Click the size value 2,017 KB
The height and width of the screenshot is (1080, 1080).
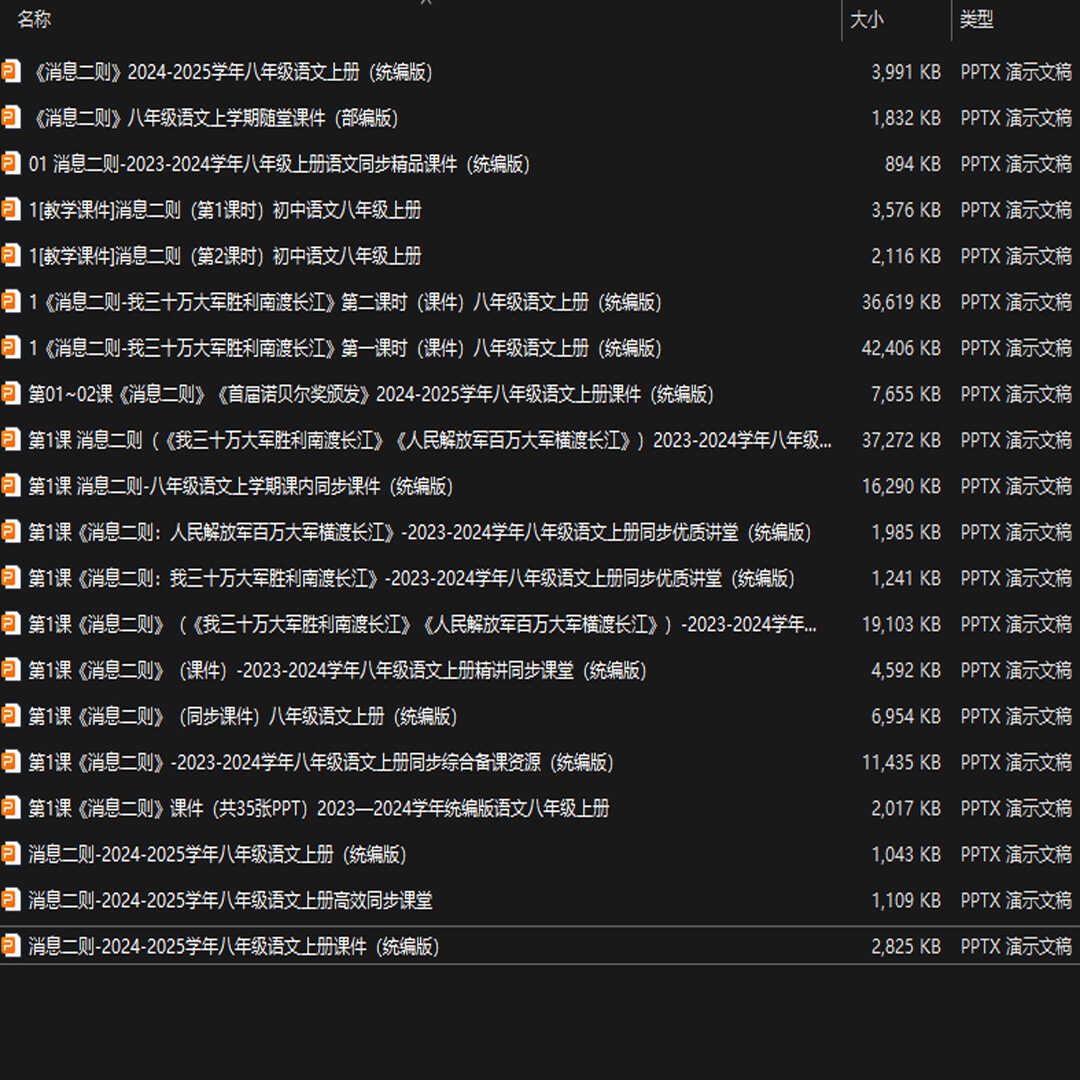pos(906,808)
